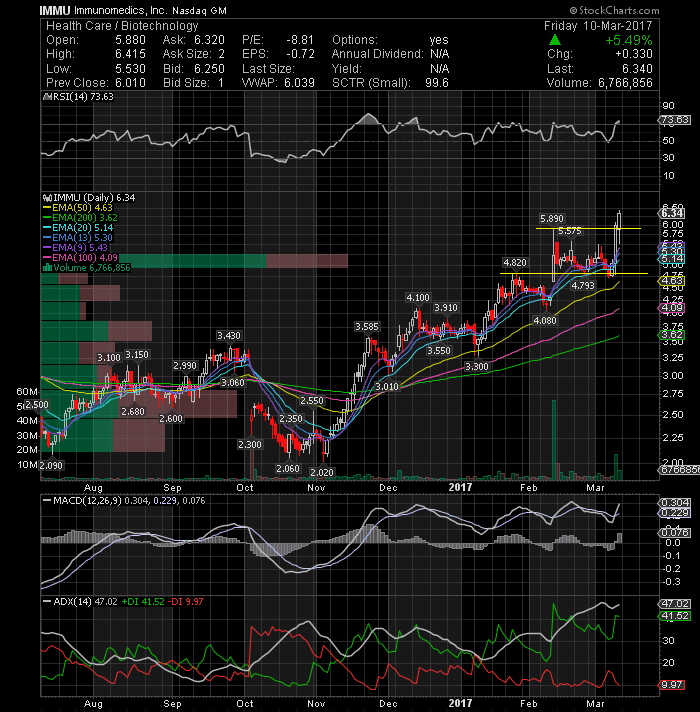Image resolution: width=700 pixels, height=712 pixels.
Task: Click the cyan EMA(20) 5.14 legend entry
Action: (x=78, y=227)
